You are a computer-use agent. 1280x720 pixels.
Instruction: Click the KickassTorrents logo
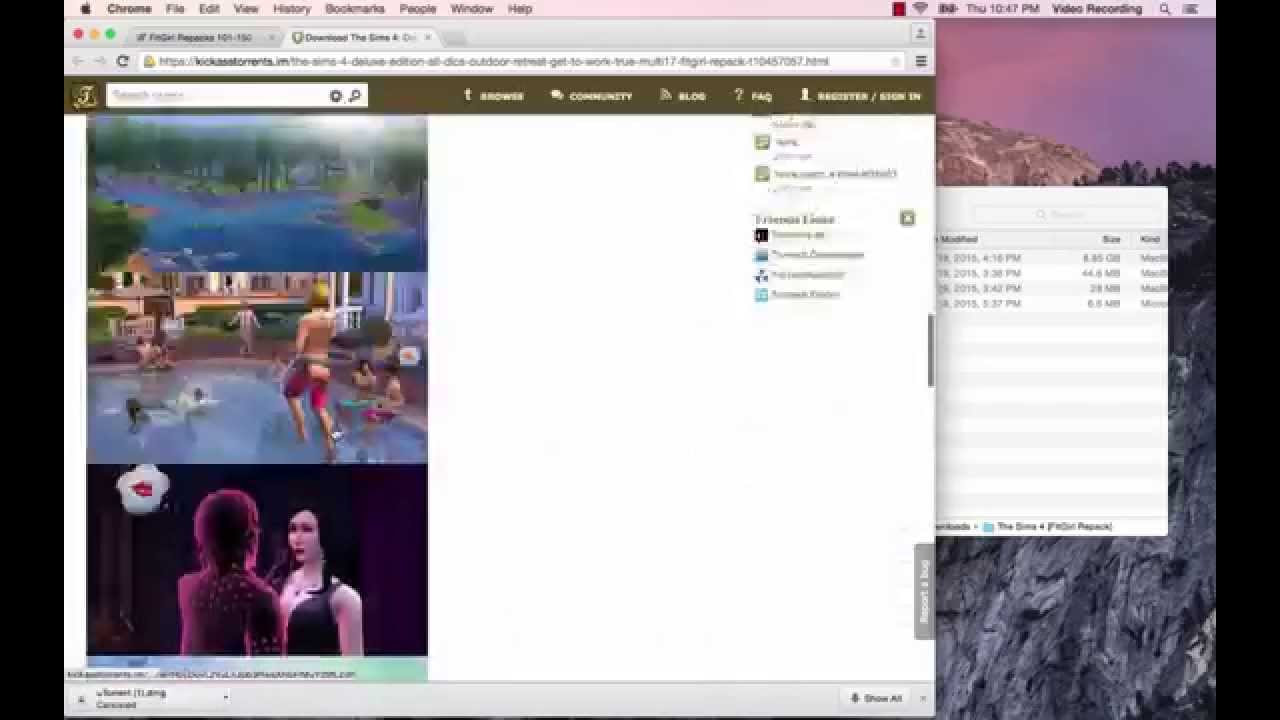pyautogui.click(x=84, y=96)
